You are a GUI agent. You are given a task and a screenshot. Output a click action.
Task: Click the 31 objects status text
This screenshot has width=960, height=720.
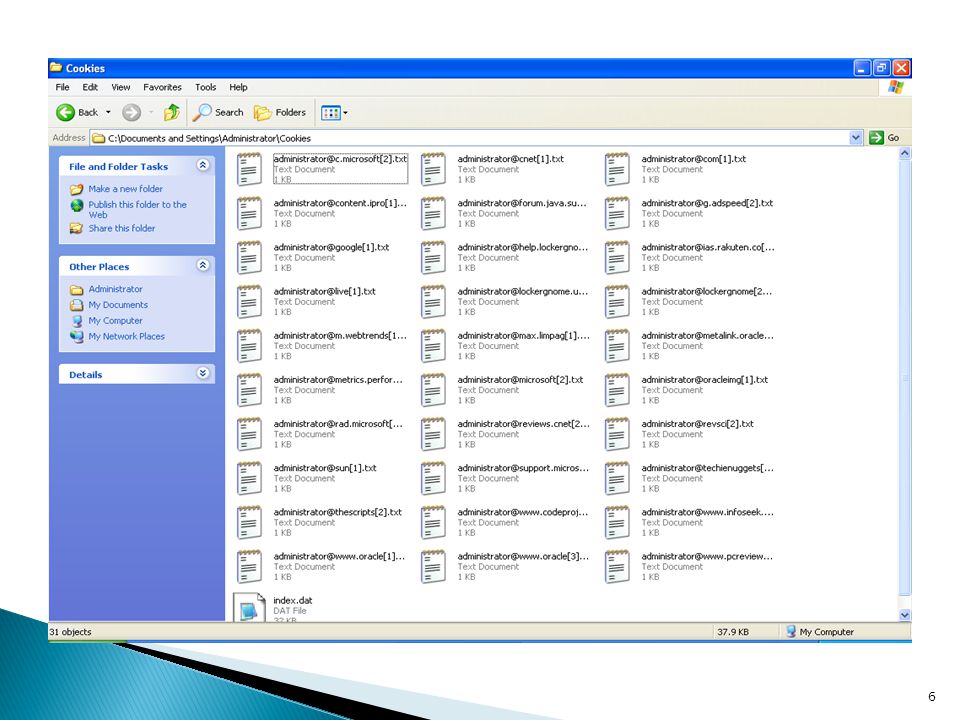(70, 632)
